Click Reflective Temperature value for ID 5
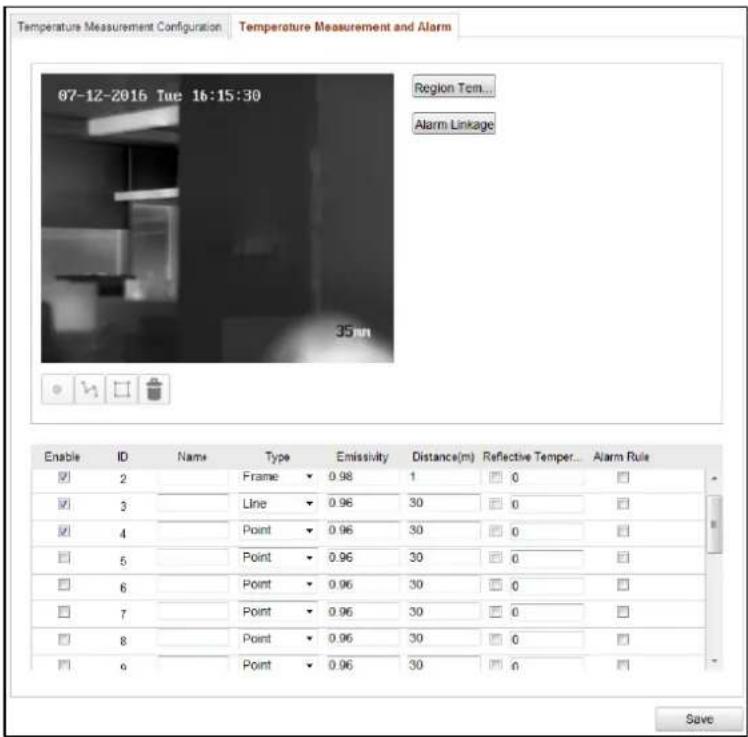The width and height of the screenshot is (748, 737). 546,557
